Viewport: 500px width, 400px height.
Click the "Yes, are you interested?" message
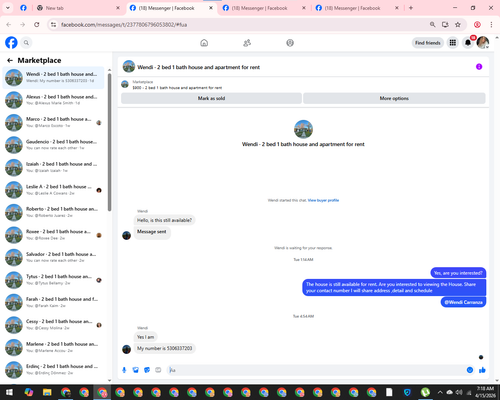tap(458, 273)
